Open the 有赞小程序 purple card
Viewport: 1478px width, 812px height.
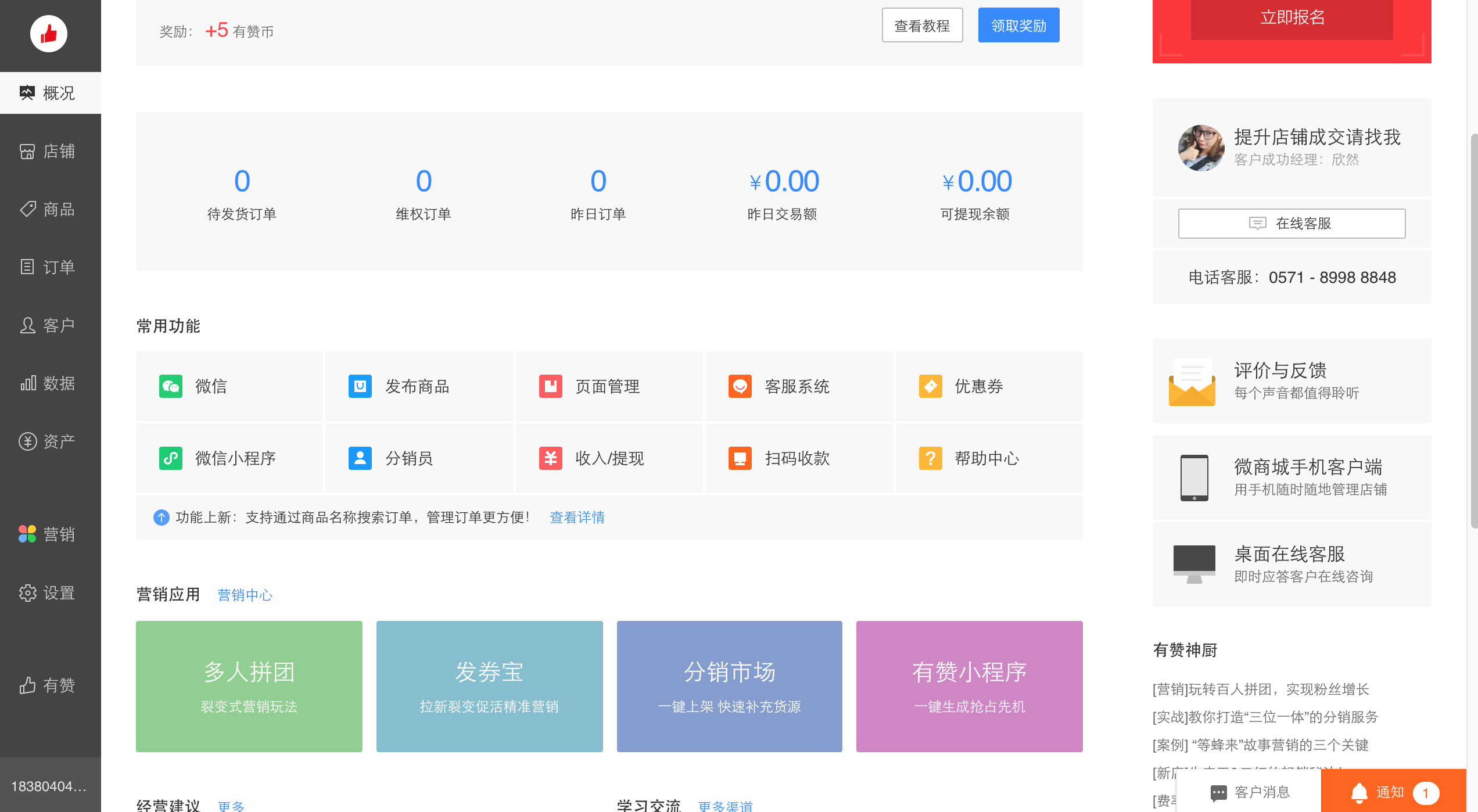click(970, 687)
